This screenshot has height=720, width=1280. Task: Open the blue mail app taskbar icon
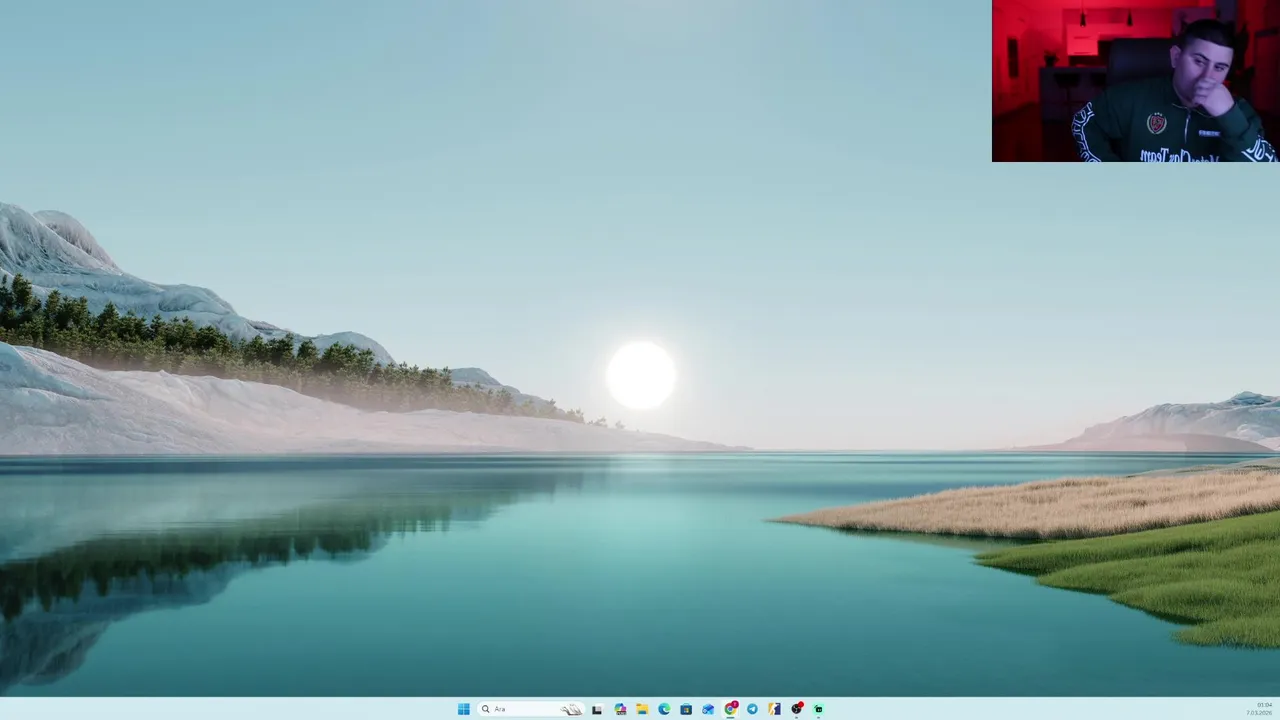(x=708, y=709)
